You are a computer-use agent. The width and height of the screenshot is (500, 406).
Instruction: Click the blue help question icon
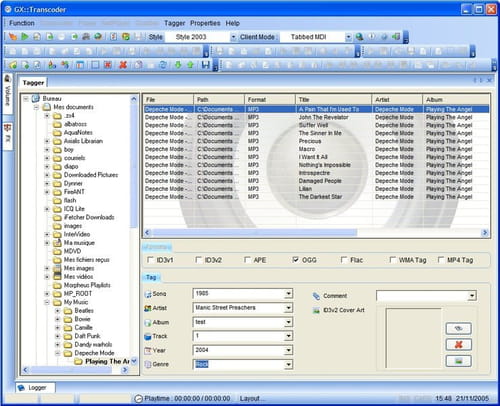click(384, 37)
